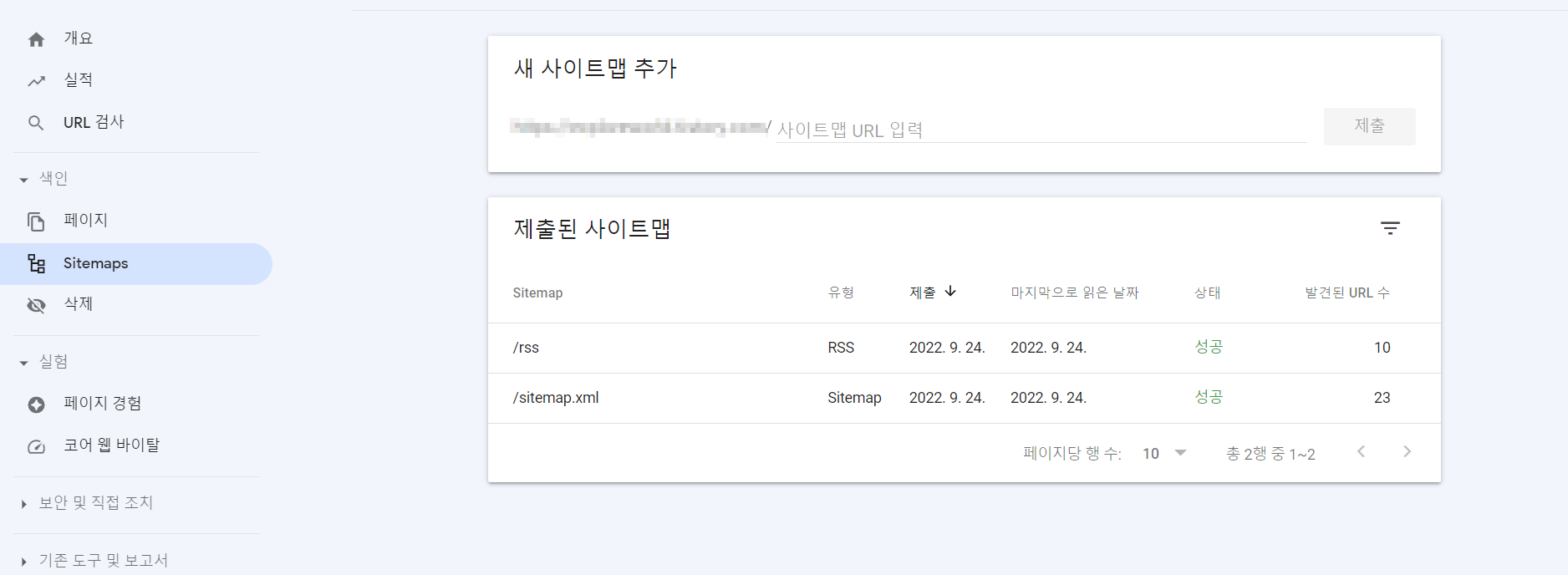Collapse the 실험 section

(43, 362)
